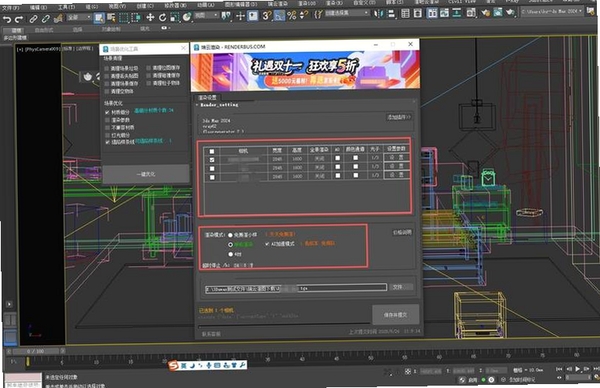Open the 编辑(E) menu
The image size is (600, 388).
(38, 7)
